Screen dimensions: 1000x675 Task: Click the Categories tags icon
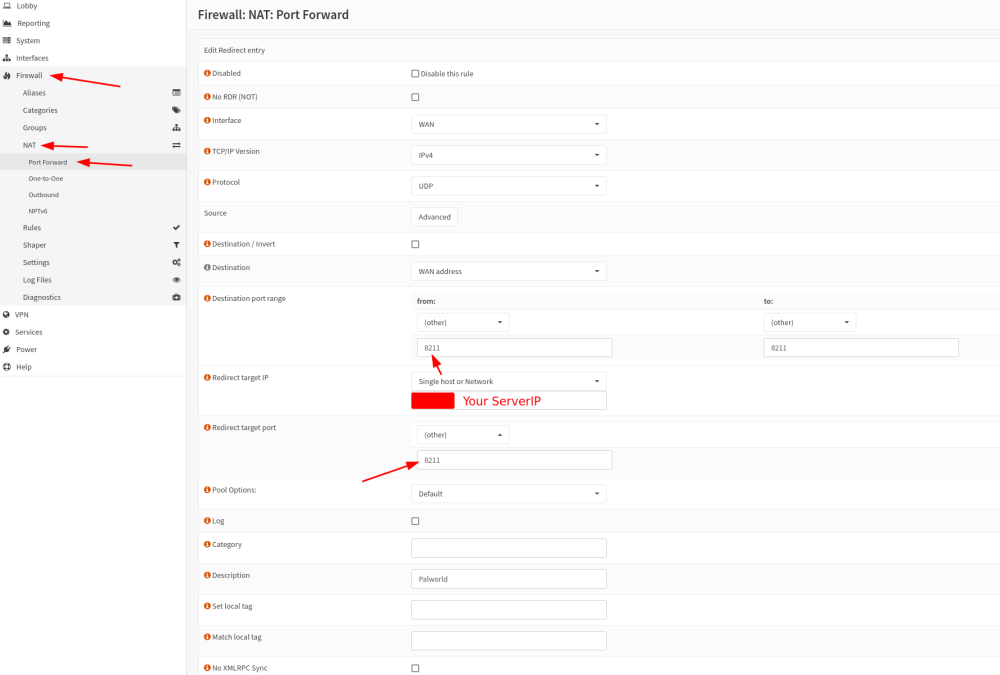pyautogui.click(x=176, y=110)
